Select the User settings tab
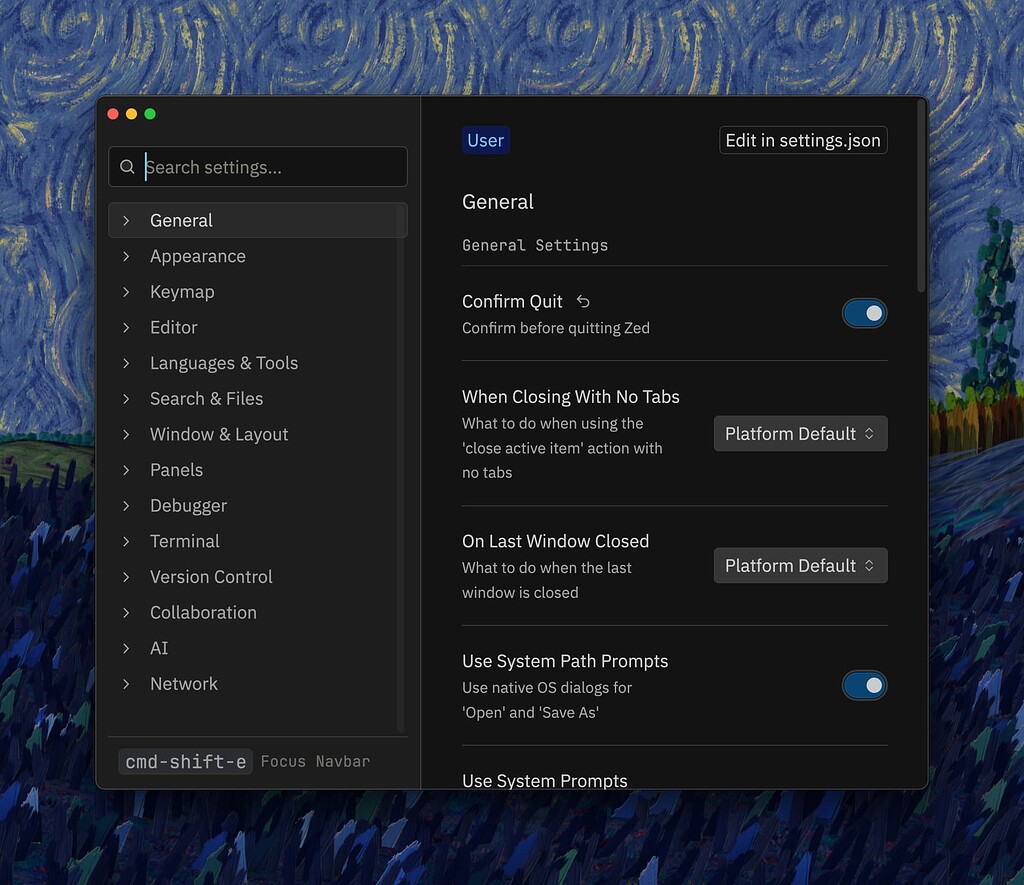The height and width of the screenshot is (885, 1024). [486, 140]
